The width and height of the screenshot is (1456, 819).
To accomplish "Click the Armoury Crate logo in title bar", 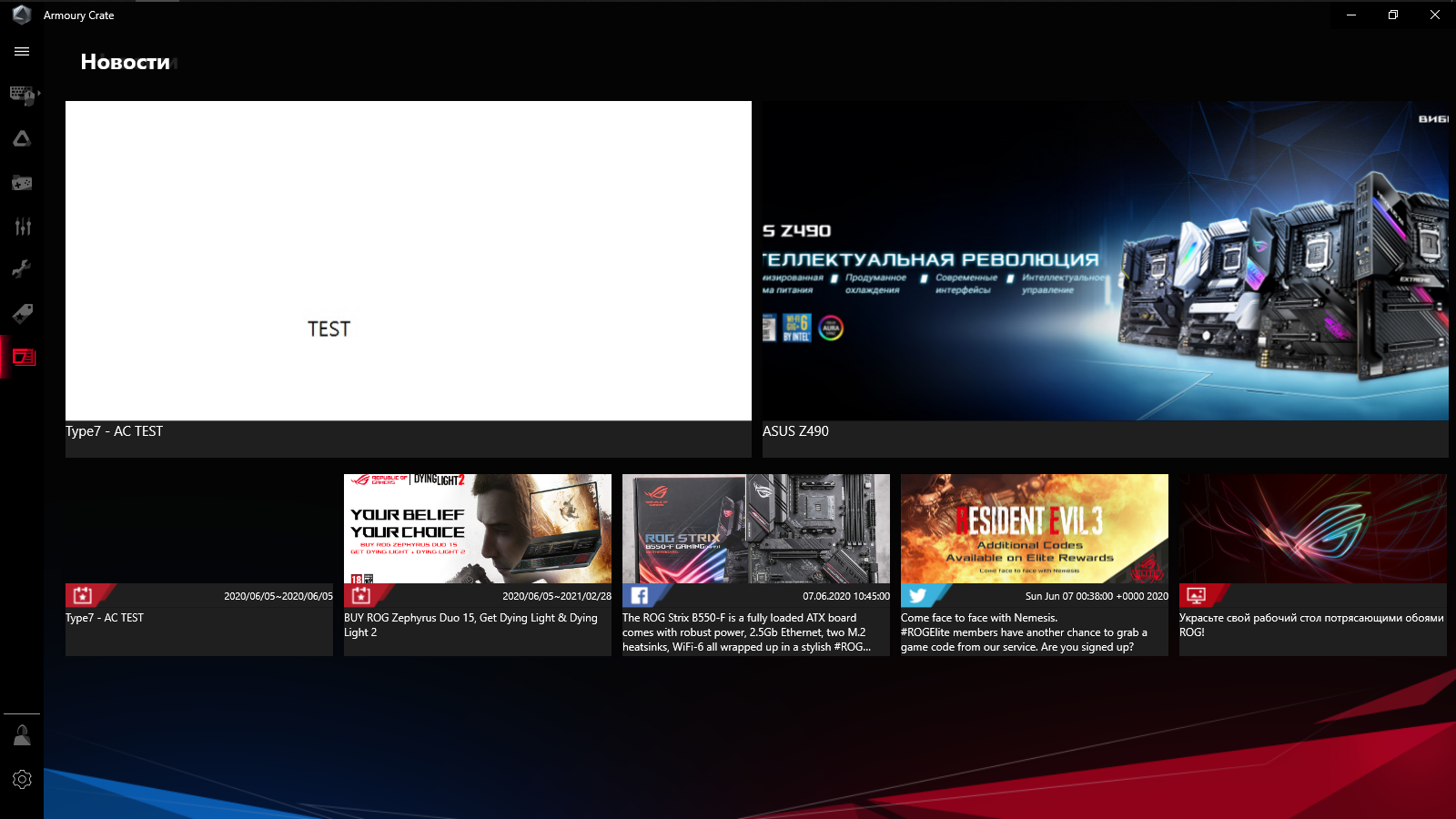I will (x=22, y=15).
